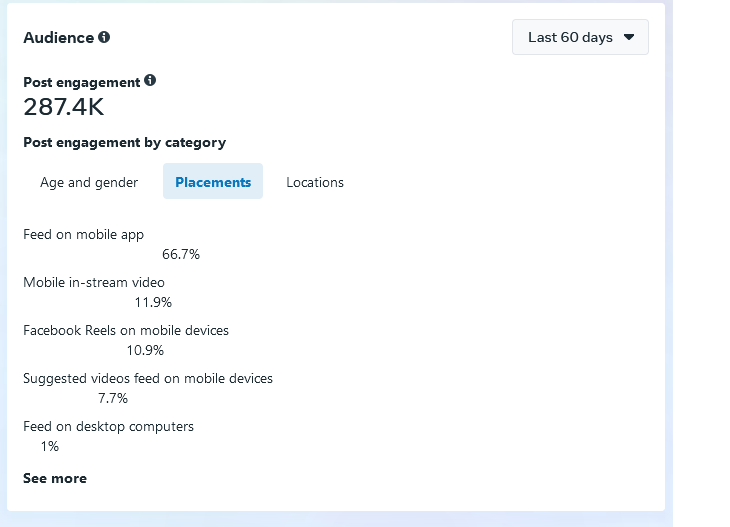The width and height of the screenshot is (730, 527).
Task: Open the Last 60 days dropdown
Action: [580, 37]
